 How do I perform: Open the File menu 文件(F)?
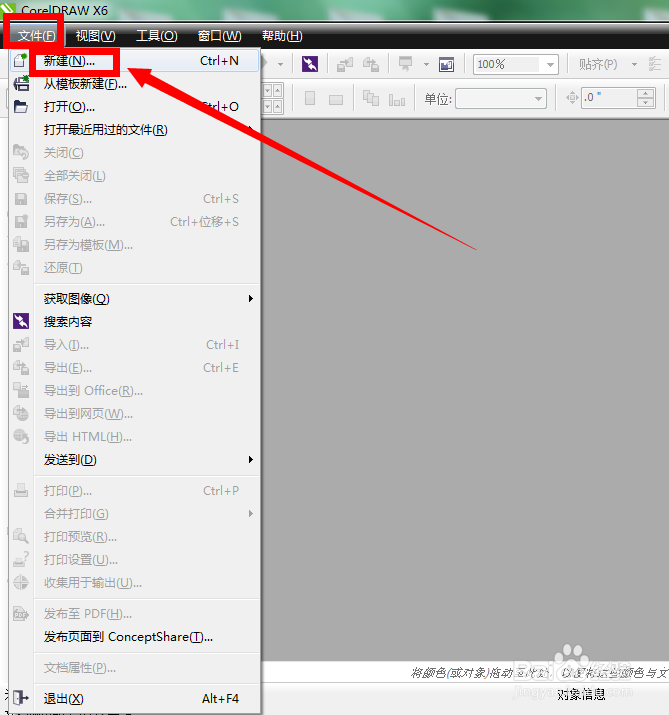tap(36, 36)
